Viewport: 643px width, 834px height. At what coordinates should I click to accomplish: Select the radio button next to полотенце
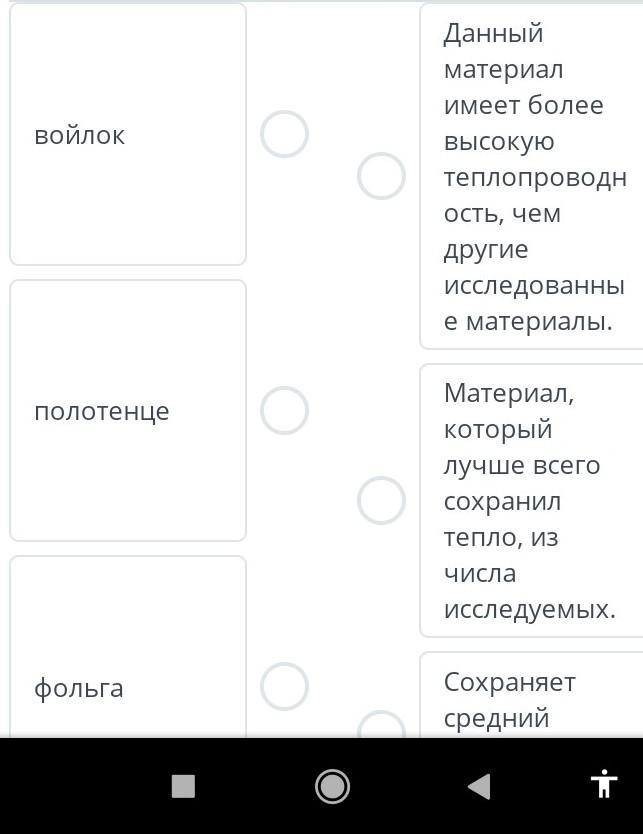click(284, 410)
